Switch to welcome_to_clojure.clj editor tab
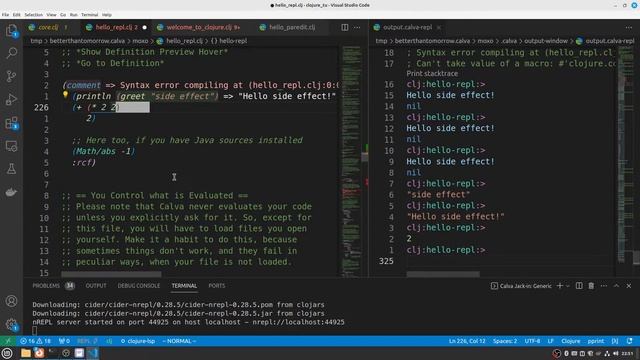 click(x=203, y=27)
